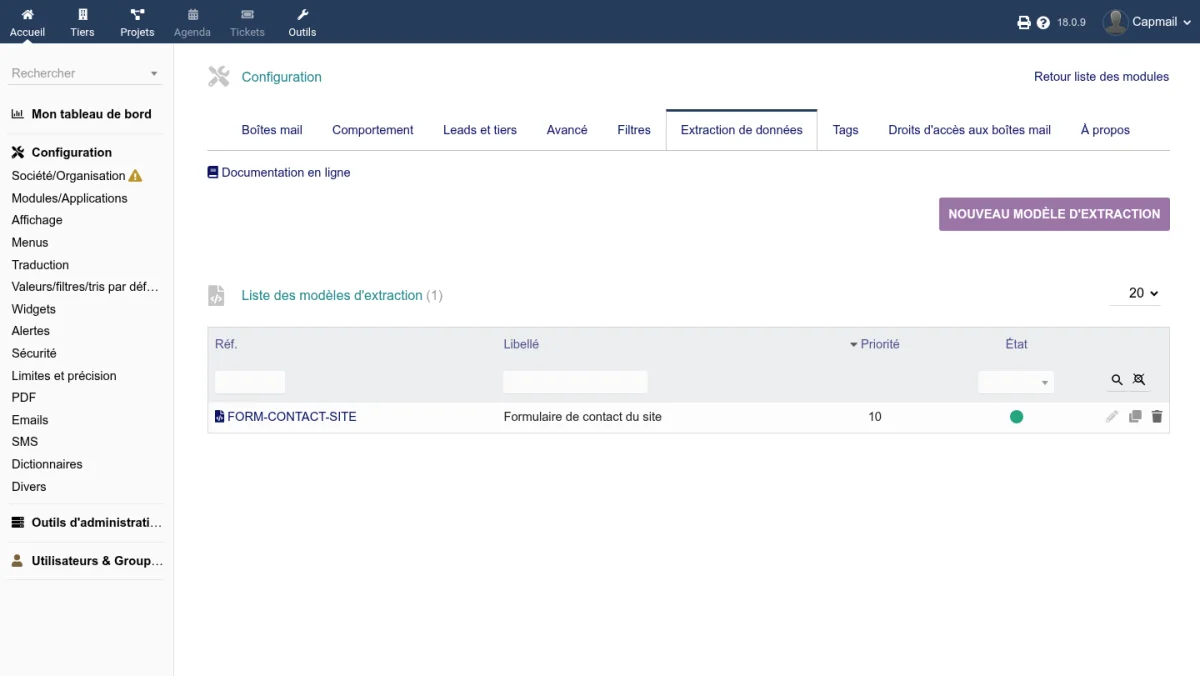Click the version number 18.0.9
The height and width of the screenshot is (676, 1200).
(1071, 22)
